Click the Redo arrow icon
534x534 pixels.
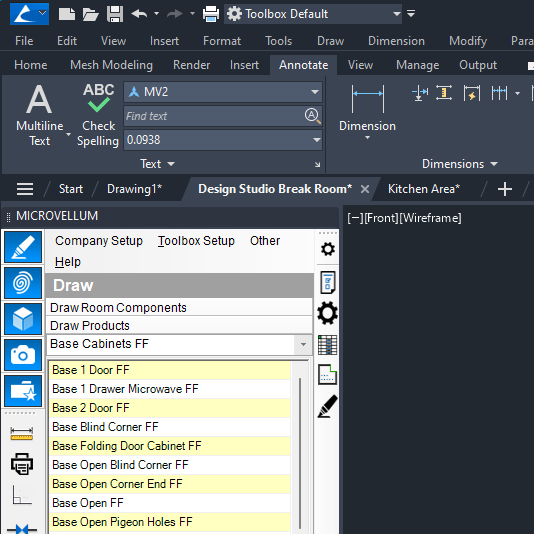click(175, 14)
